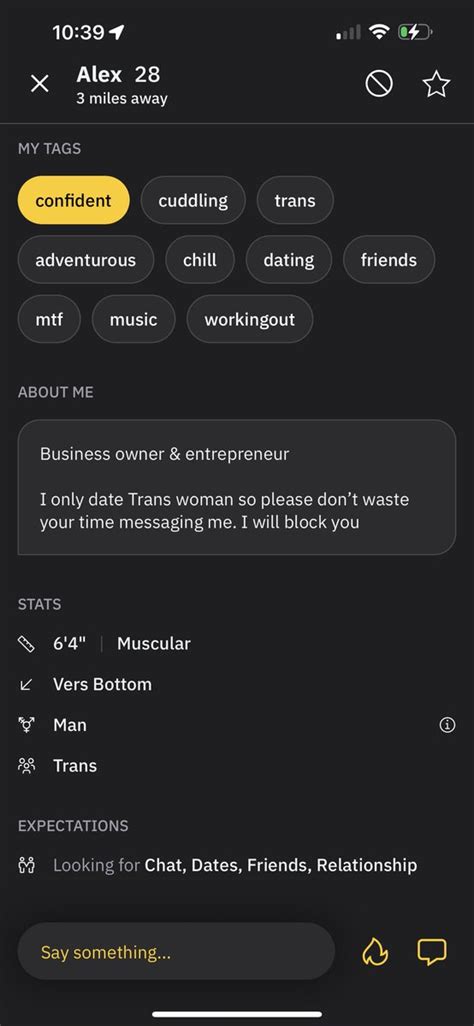This screenshot has width=474, height=1026.
Task: Select the trans tag
Action: 295,200
